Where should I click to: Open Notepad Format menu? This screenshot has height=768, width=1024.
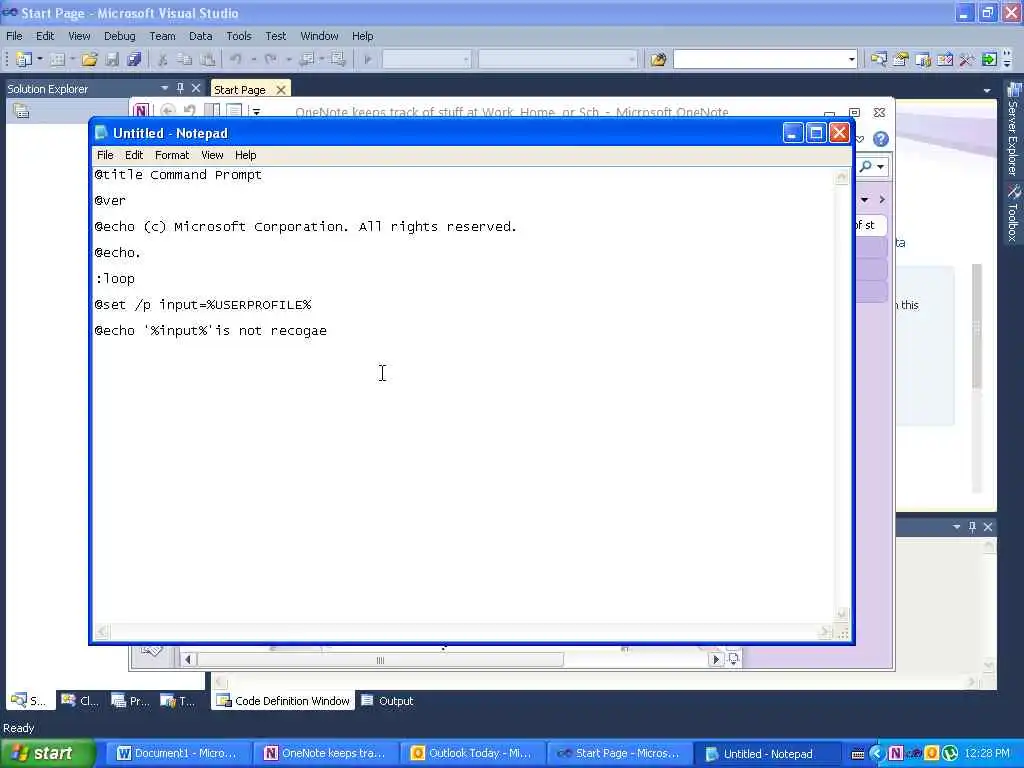click(172, 155)
